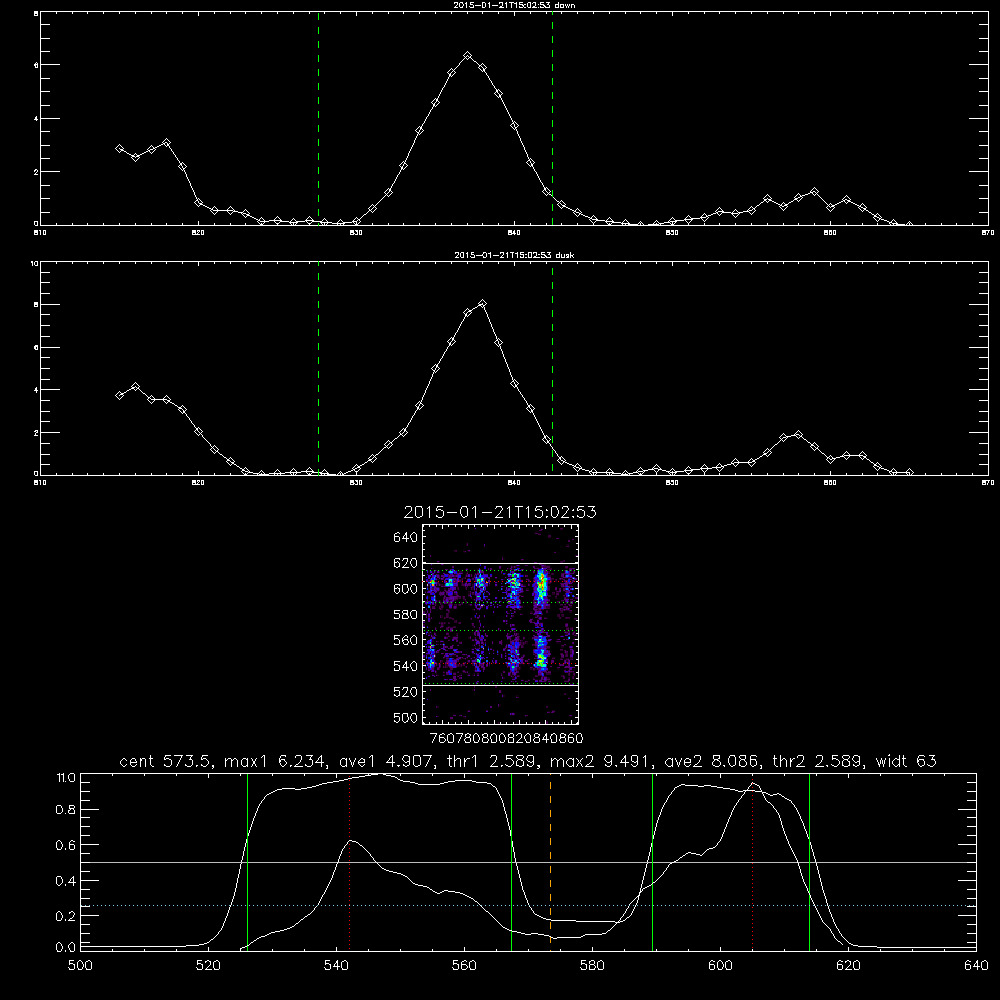Click heatmap y-axis label 600
Viewport: 1000px width, 1000px height.
click(406, 589)
